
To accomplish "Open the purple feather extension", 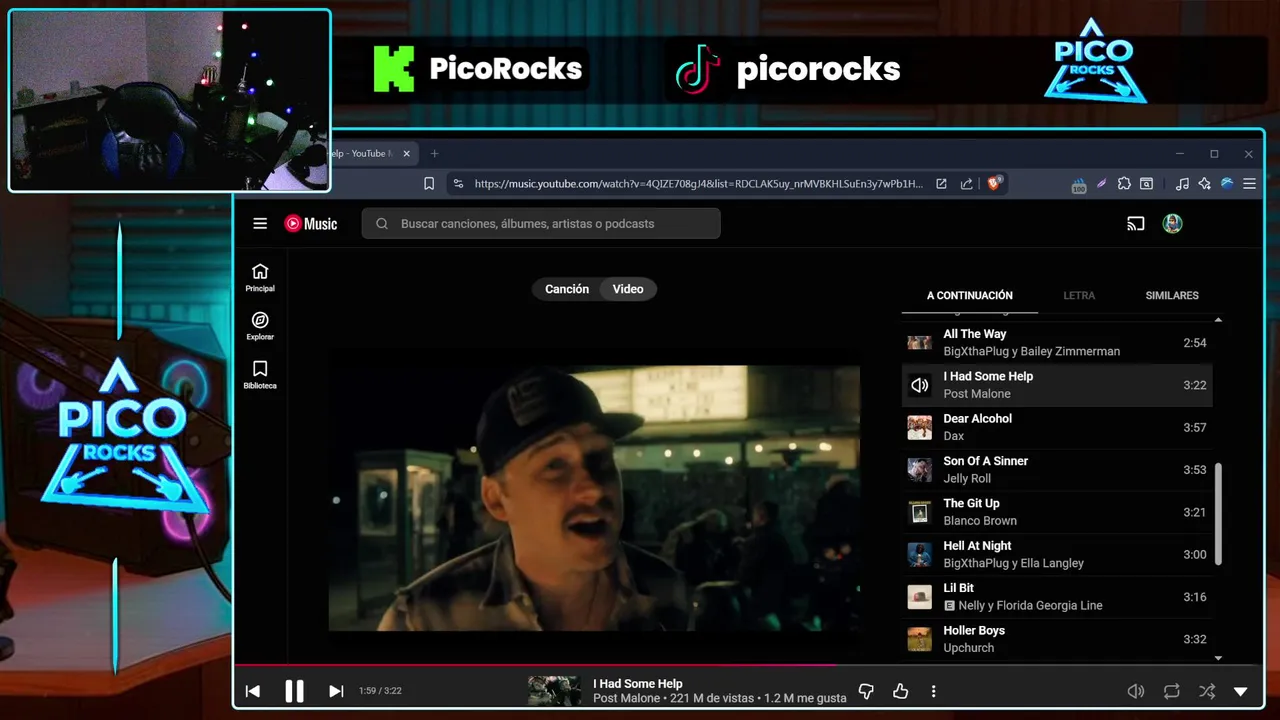I will click(x=1101, y=184).
